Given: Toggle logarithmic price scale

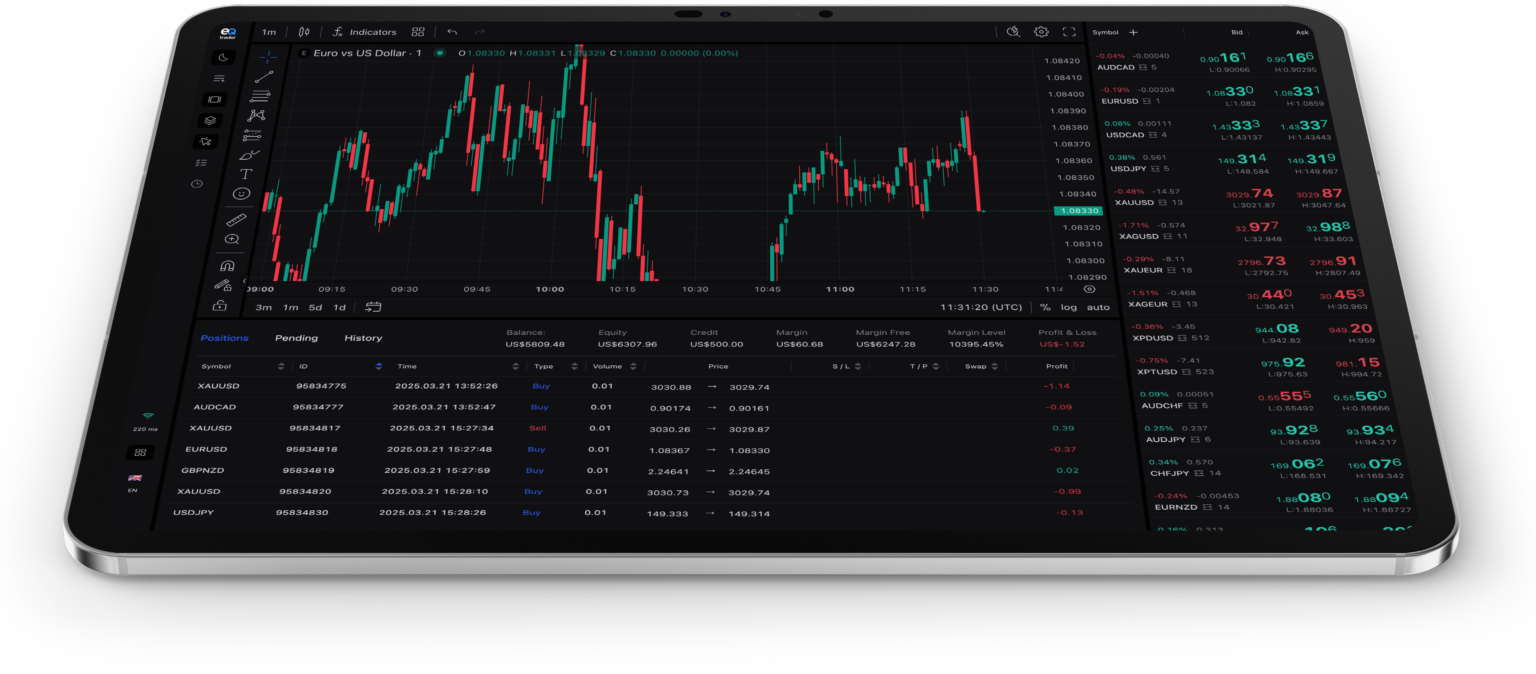Looking at the screenshot, I should click(x=1069, y=307).
